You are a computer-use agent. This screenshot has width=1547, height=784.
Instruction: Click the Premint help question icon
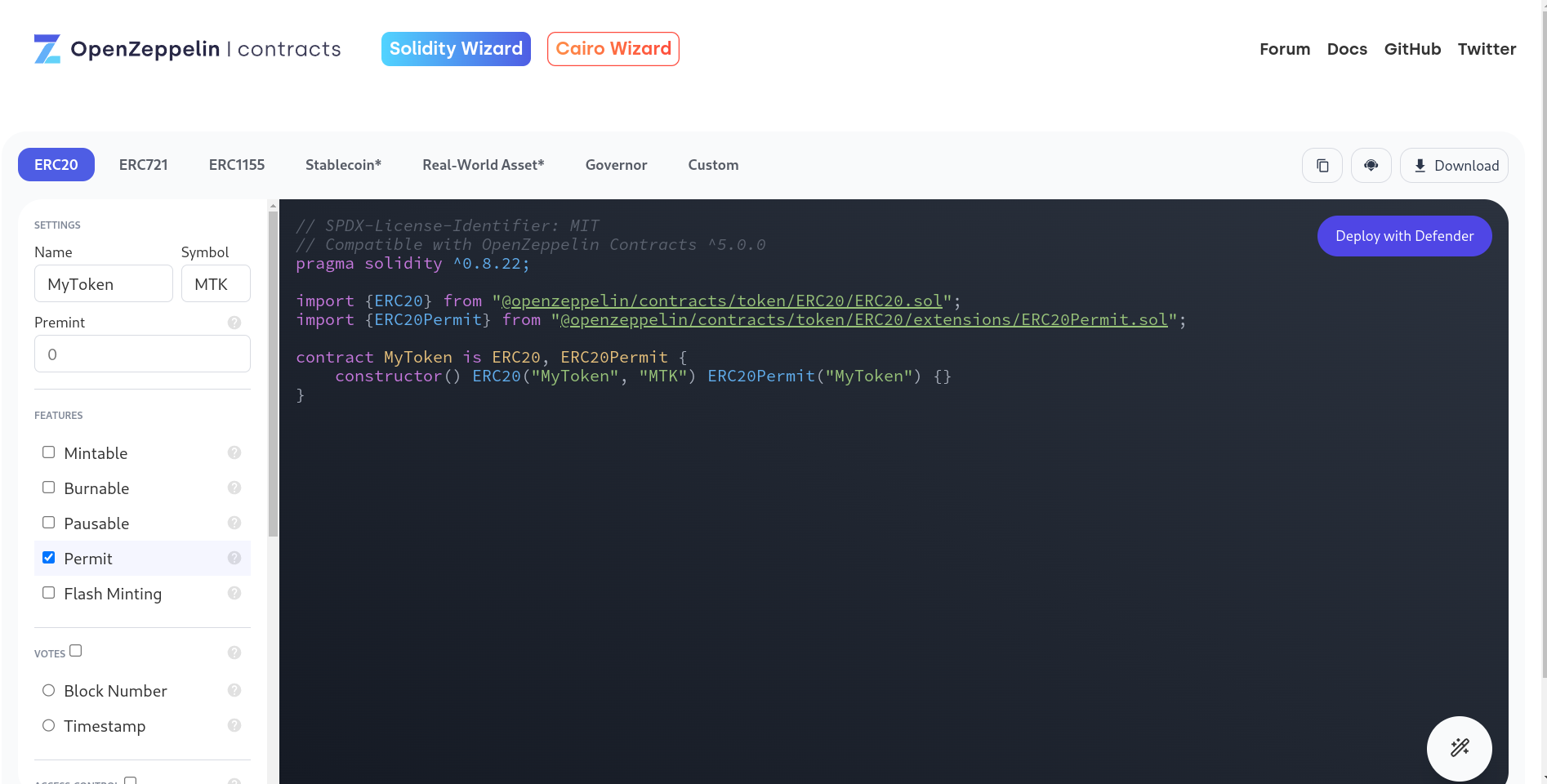pos(234,323)
